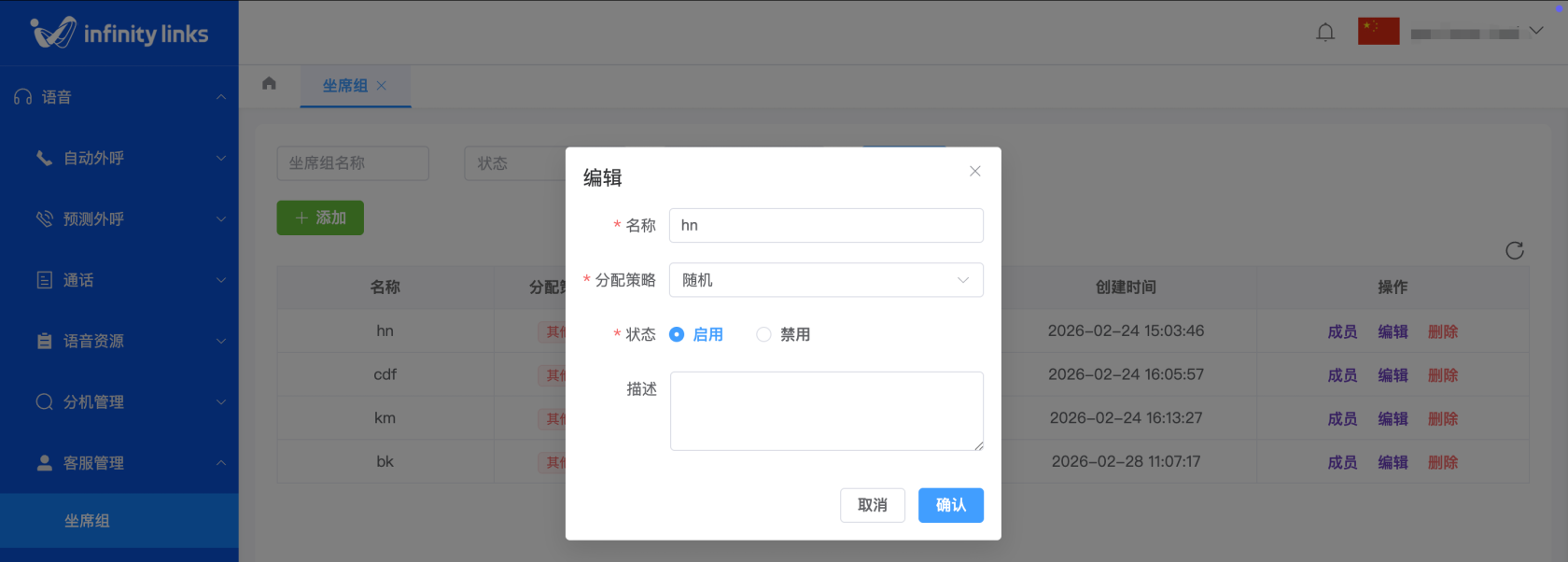This screenshot has height=562, width=1568.
Task: Click the 确认 button
Action: tap(950, 505)
